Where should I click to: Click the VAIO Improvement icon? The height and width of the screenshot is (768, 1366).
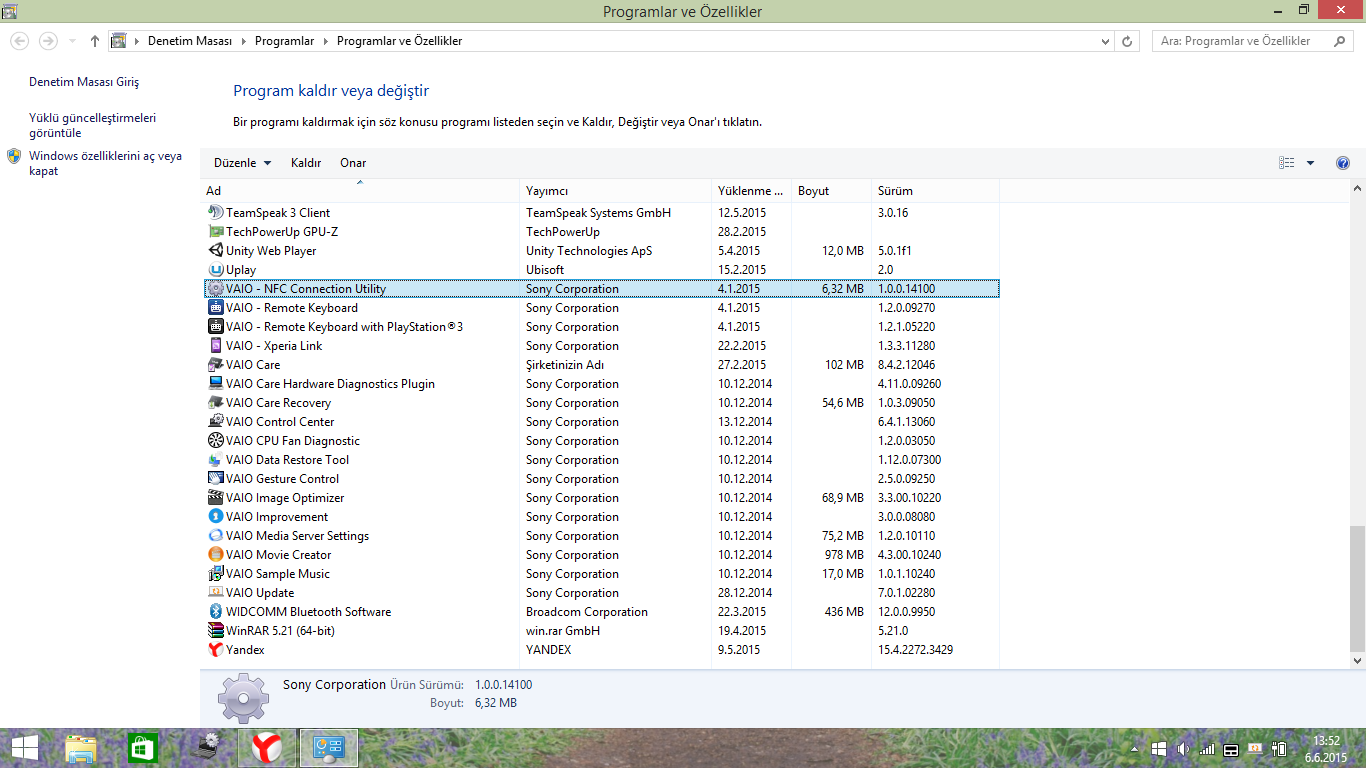click(215, 517)
